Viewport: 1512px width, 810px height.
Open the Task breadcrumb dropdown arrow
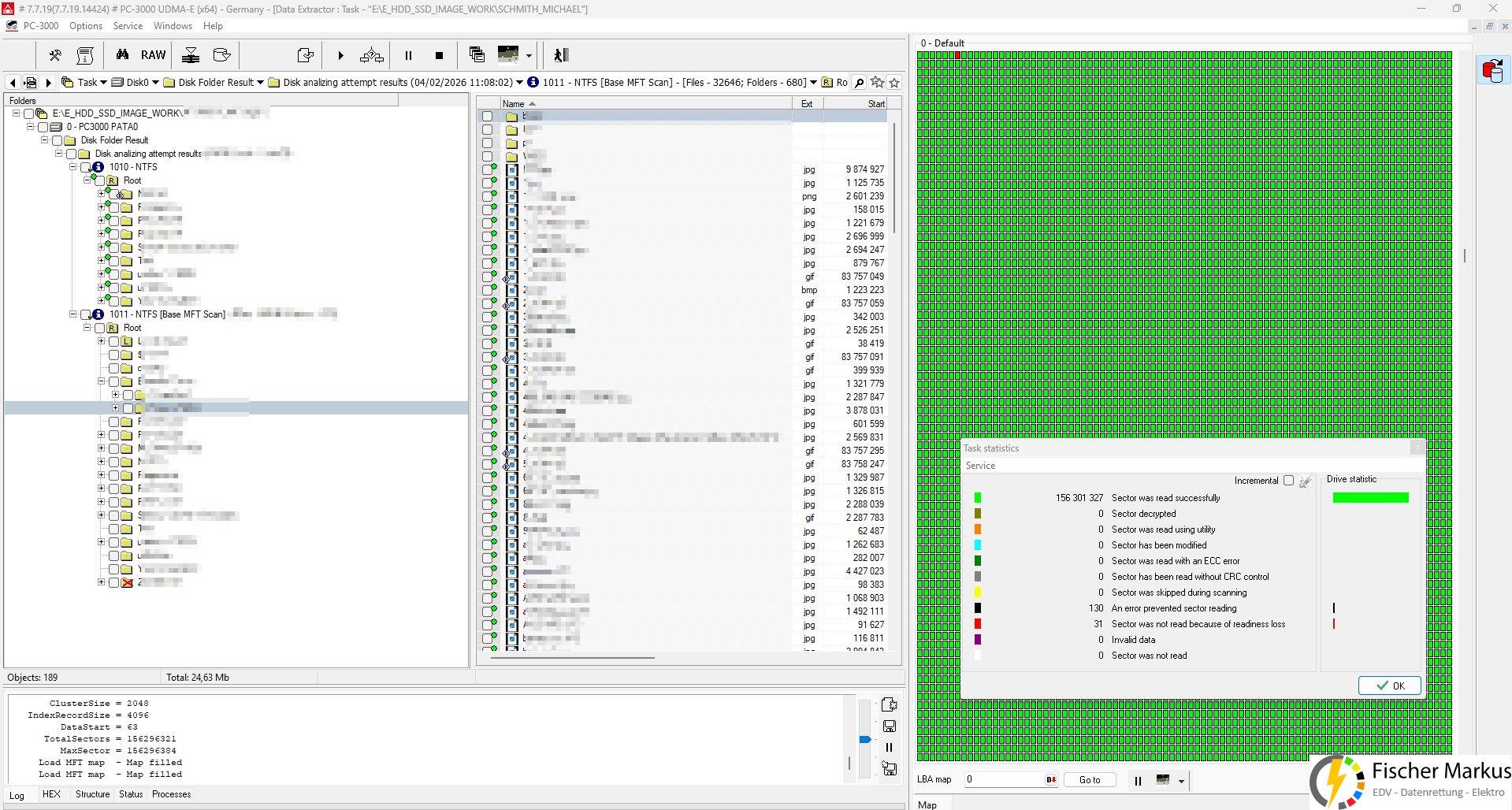click(103, 83)
